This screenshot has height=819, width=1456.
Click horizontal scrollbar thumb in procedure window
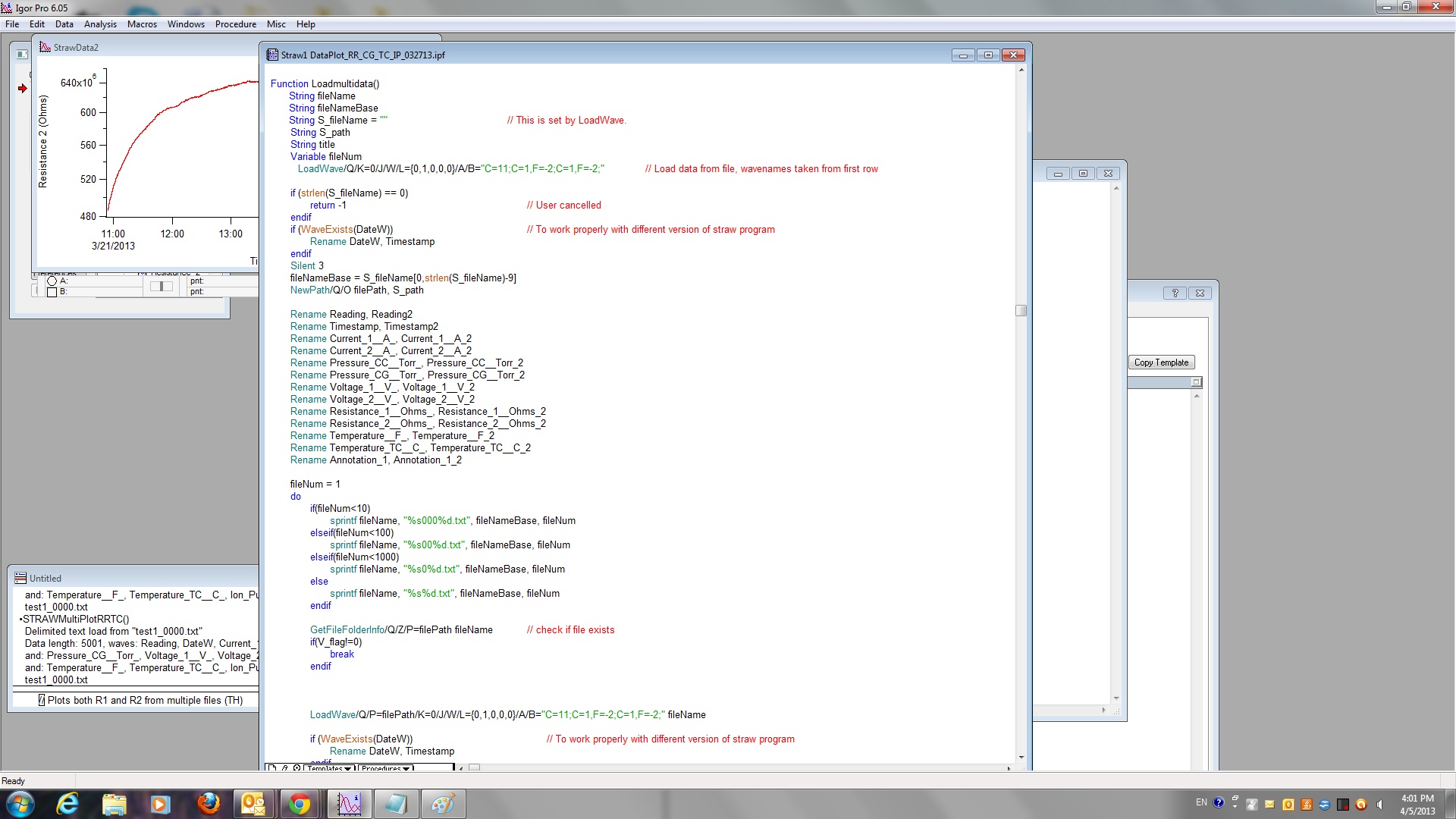475,768
